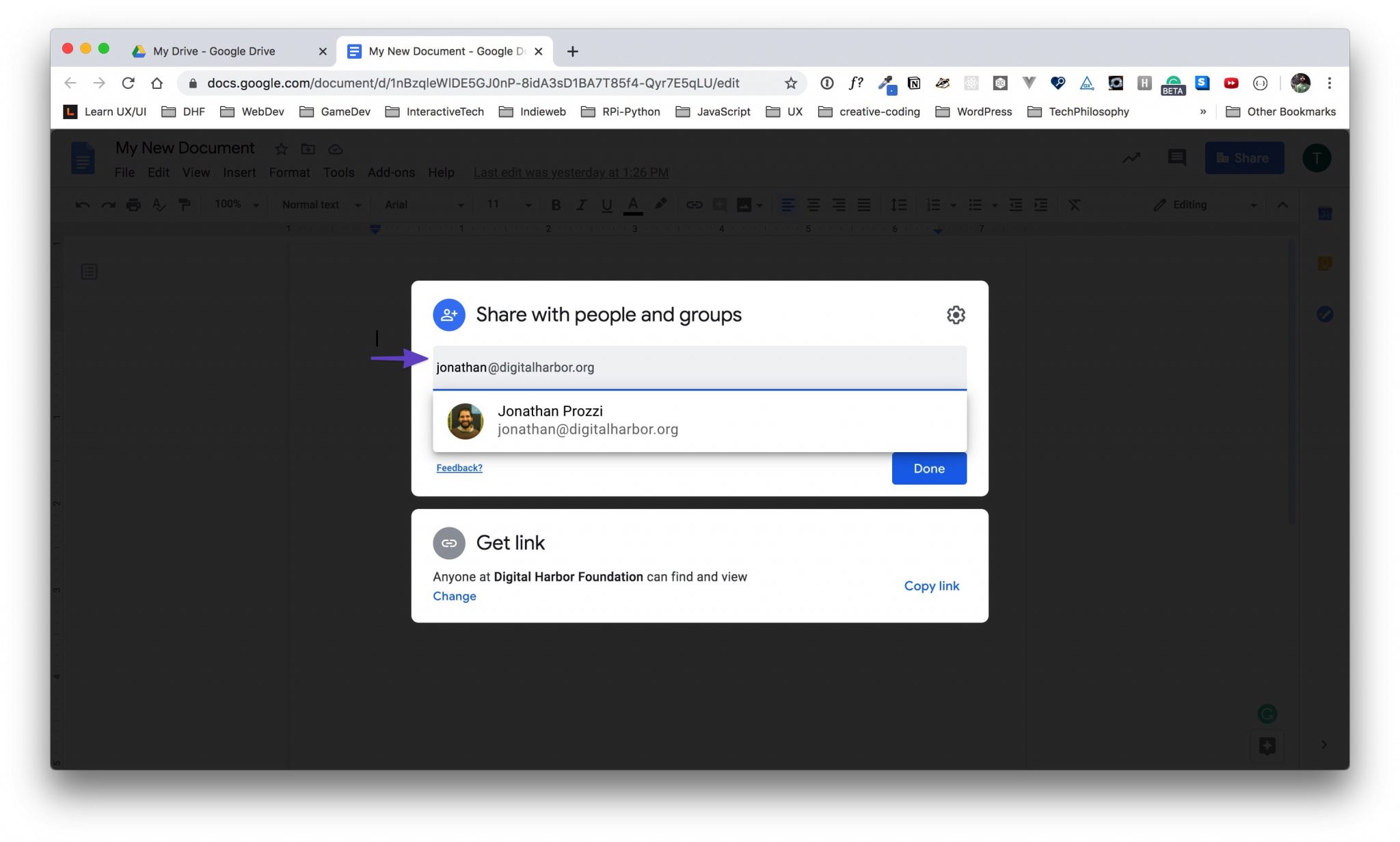Viewport: 1400px width, 842px height.
Task: Toggle underline formatting
Action: pyautogui.click(x=606, y=205)
